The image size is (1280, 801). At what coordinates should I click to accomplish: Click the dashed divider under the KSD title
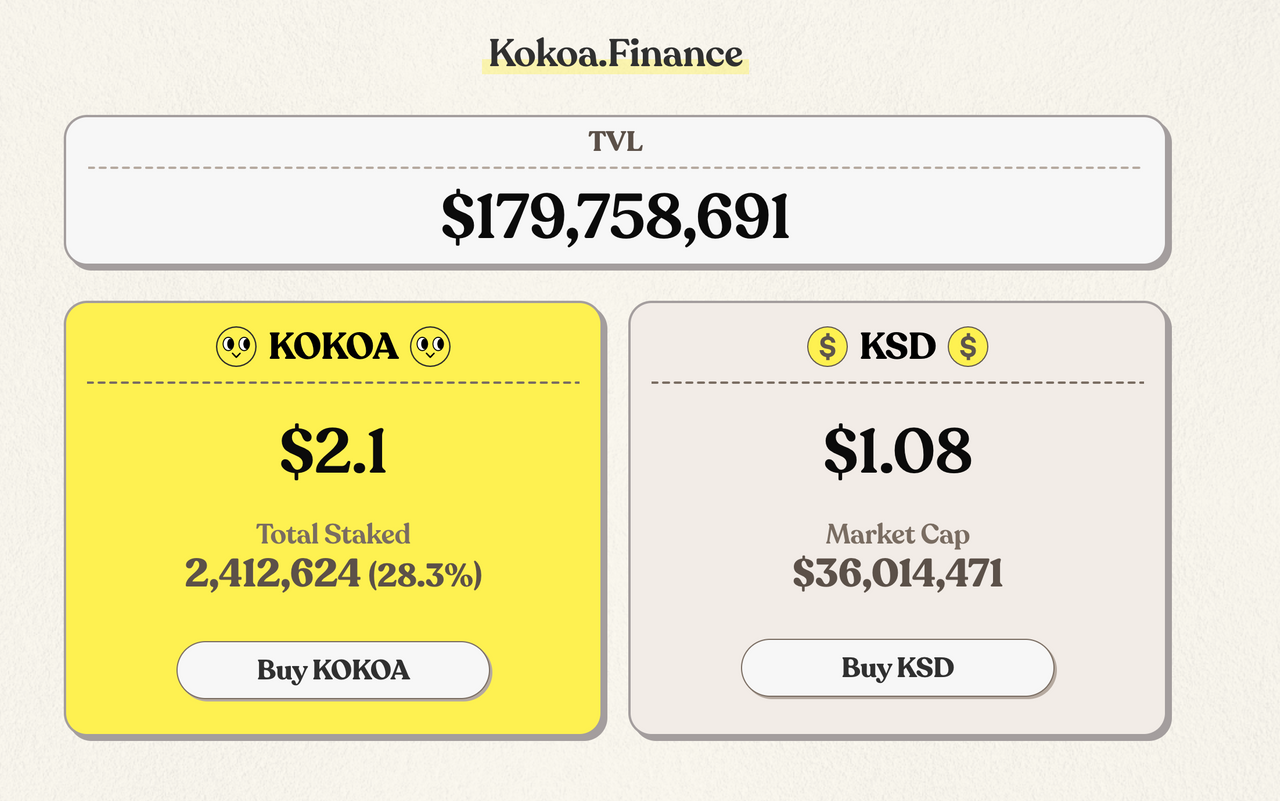[x=897, y=382]
